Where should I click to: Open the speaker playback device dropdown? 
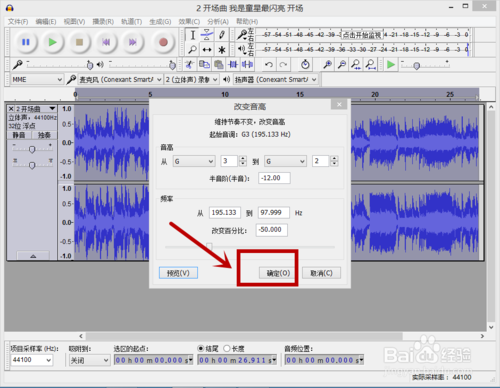[x=276, y=80]
